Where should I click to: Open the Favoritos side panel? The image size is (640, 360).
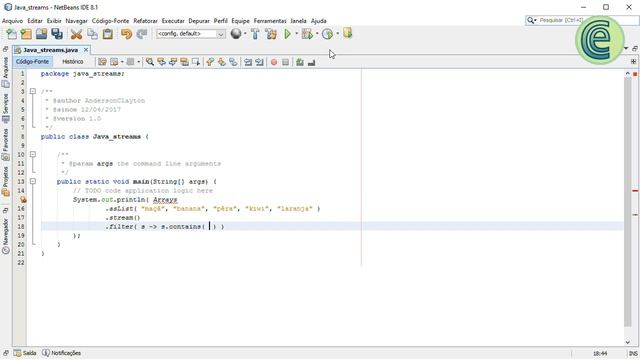[6, 146]
